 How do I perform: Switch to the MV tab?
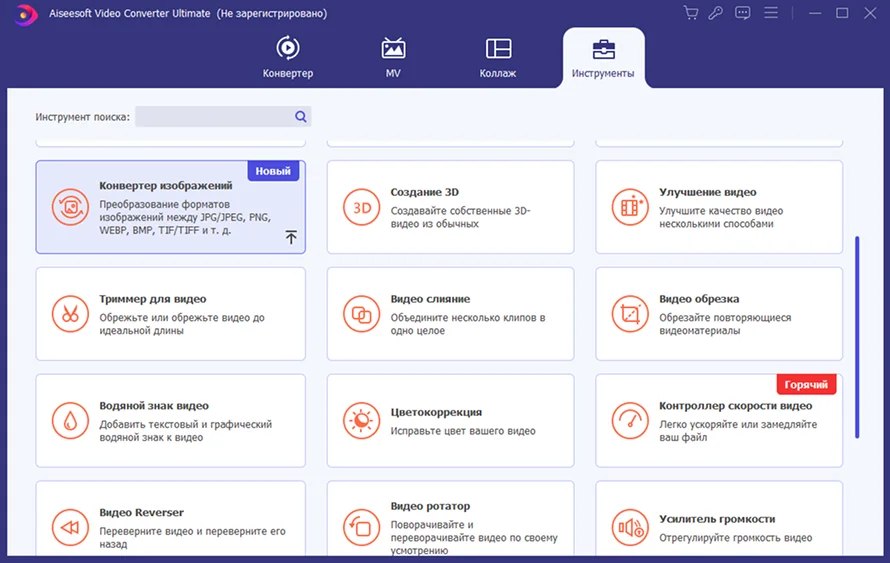393,57
